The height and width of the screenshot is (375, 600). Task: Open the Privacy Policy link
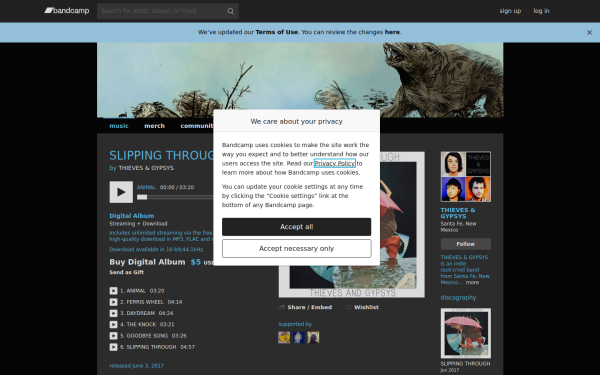(334, 163)
